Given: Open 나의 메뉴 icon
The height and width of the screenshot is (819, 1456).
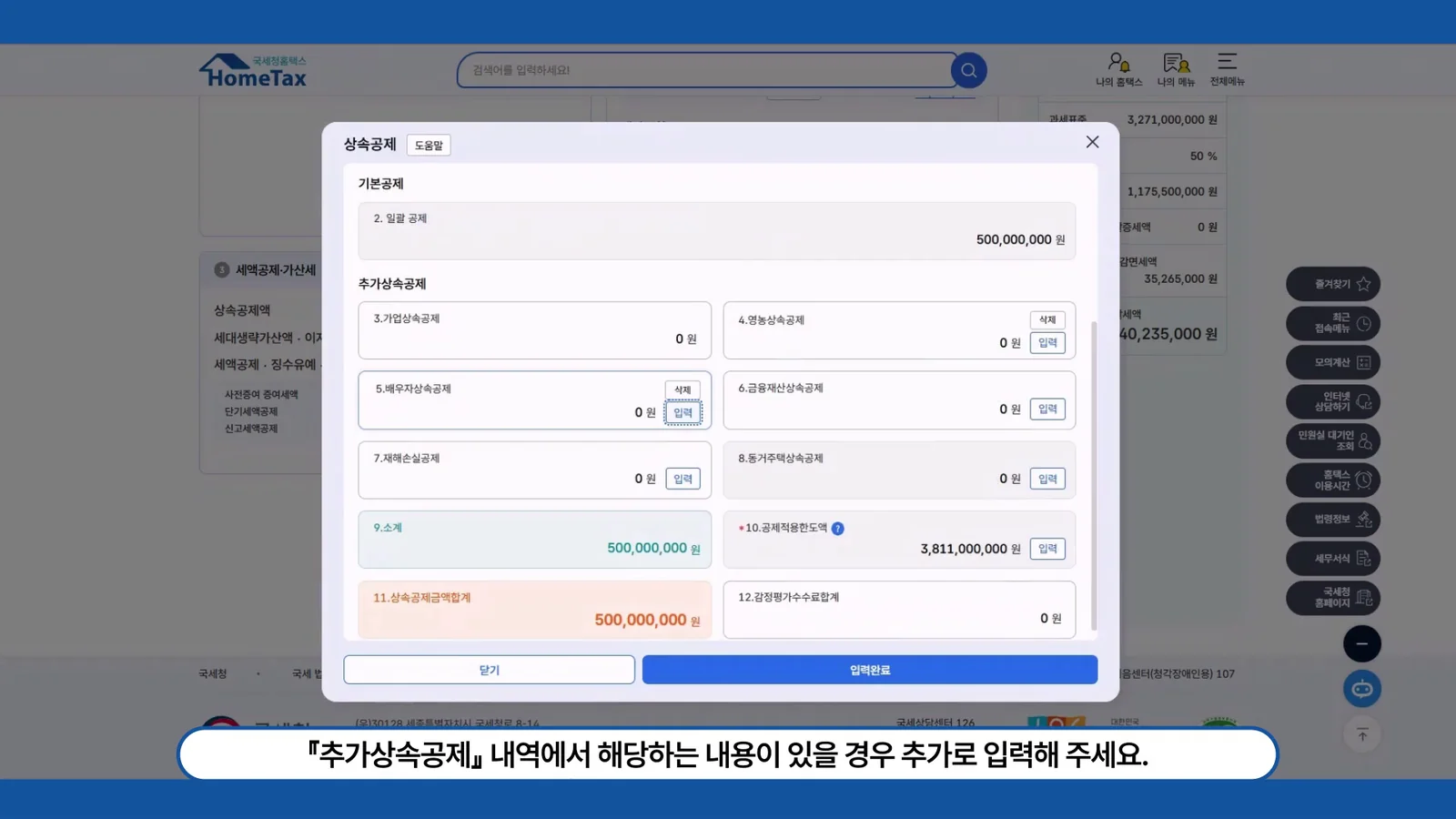Looking at the screenshot, I should [x=1176, y=69].
